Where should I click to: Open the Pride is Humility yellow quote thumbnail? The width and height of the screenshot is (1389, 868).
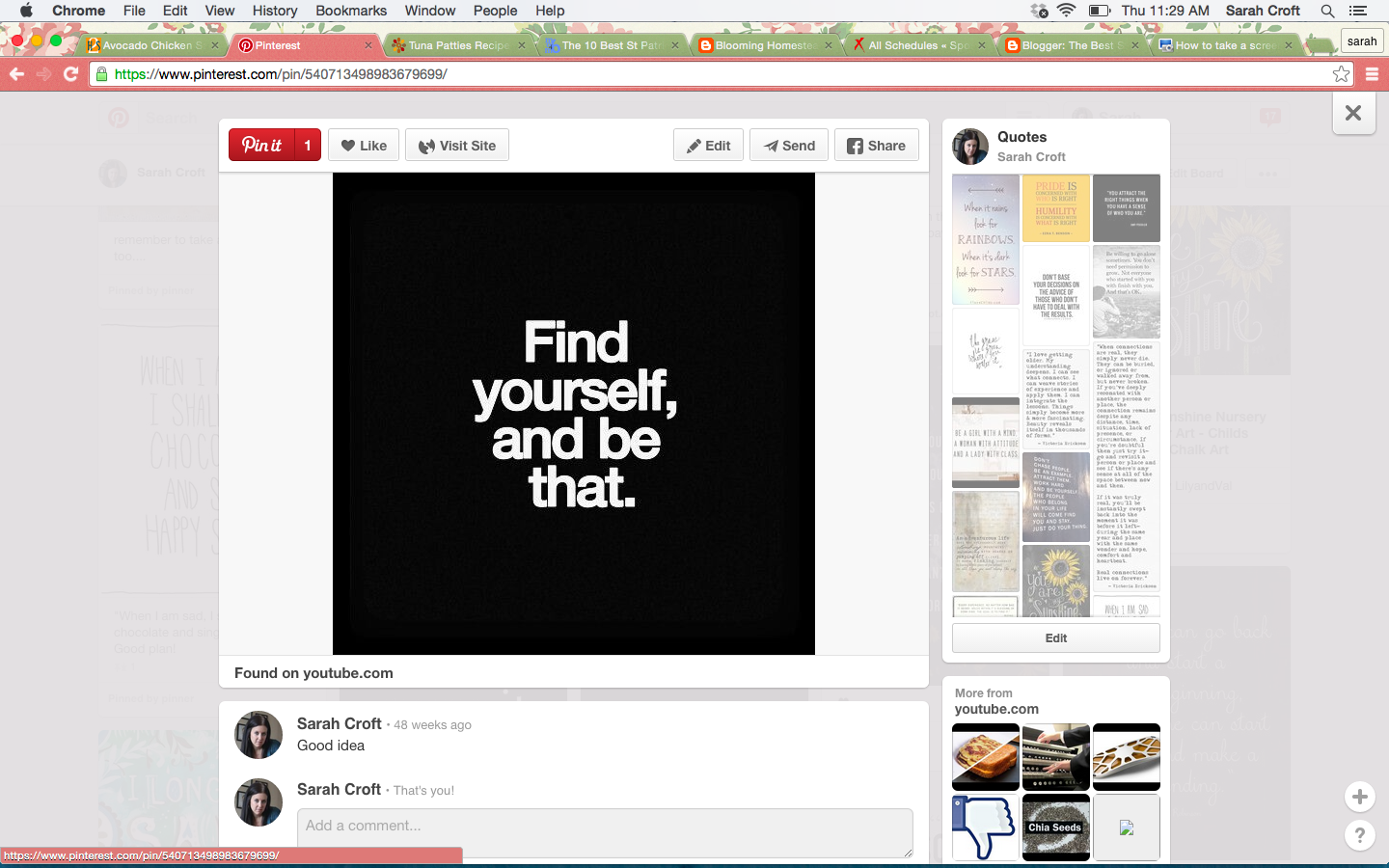coord(1056,207)
